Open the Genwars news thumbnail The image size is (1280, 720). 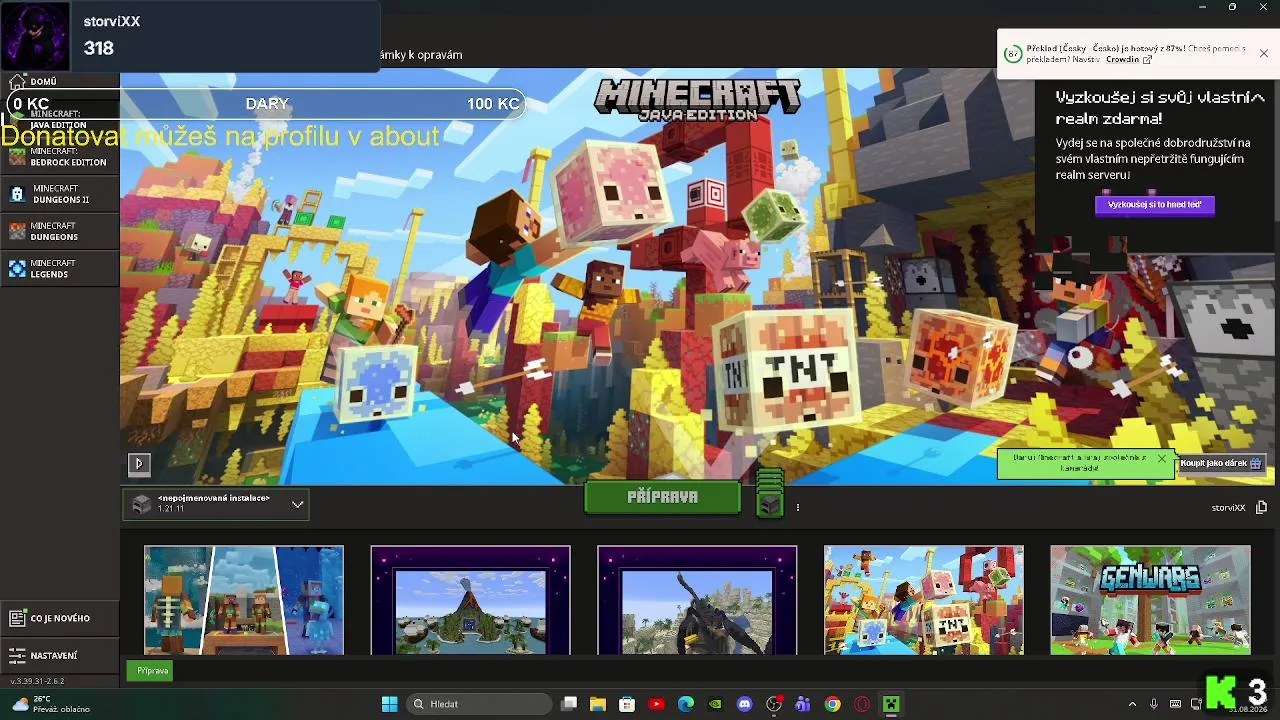pyautogui.click(x=1150, y=600)
